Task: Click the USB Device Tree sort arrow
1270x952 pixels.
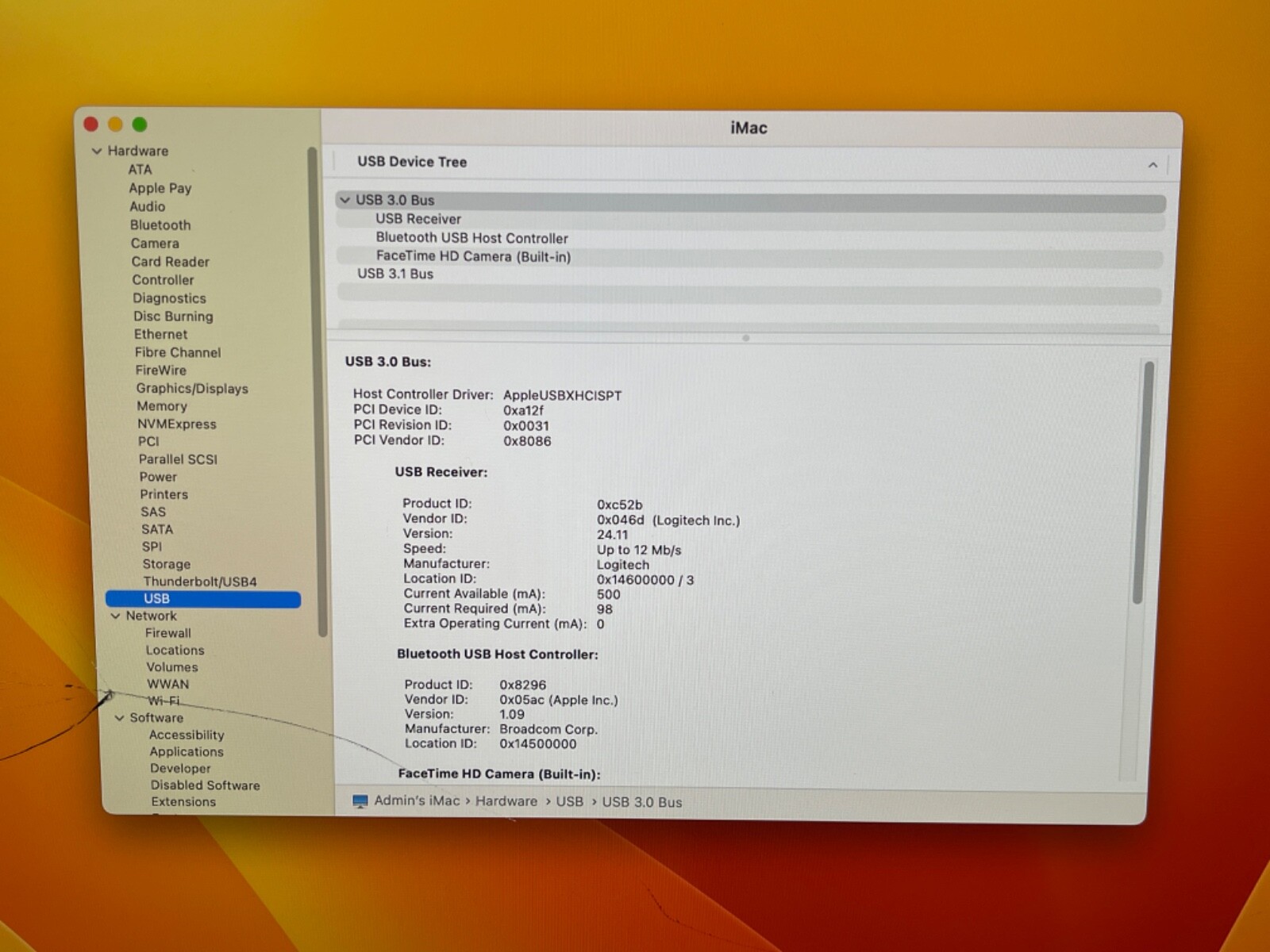Action: [1152, 165]
